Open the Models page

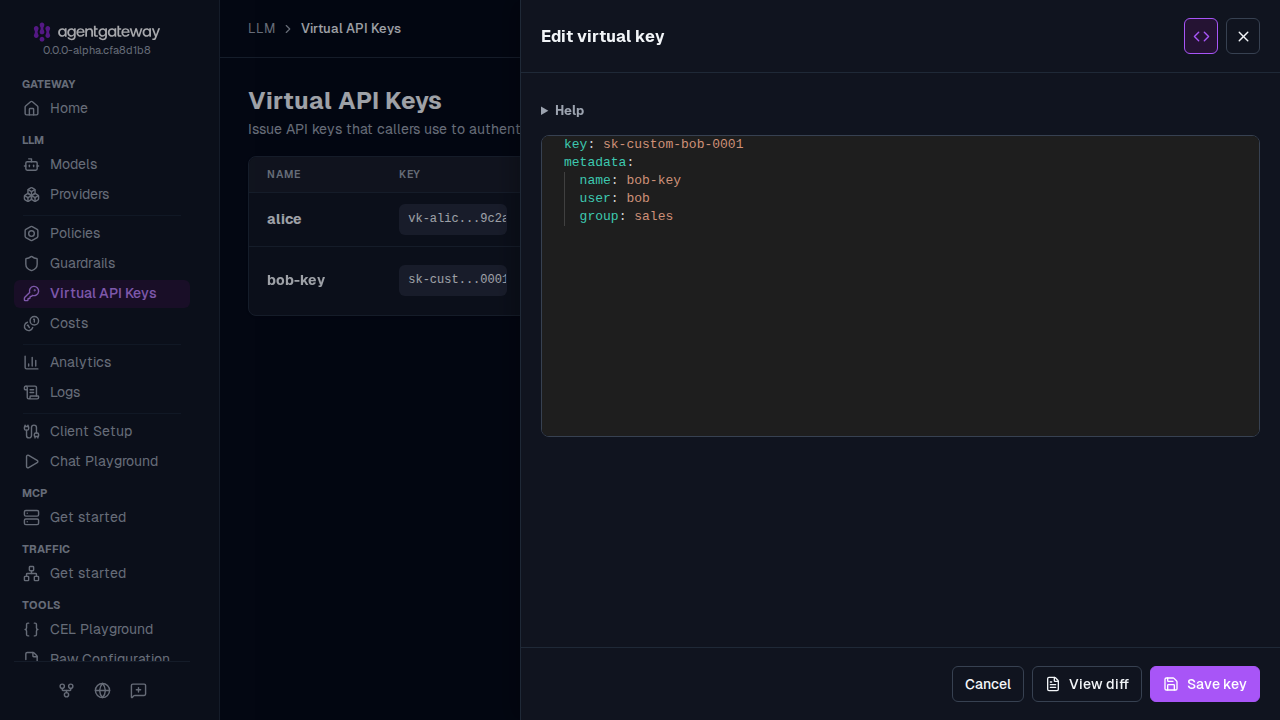(102, 164)
